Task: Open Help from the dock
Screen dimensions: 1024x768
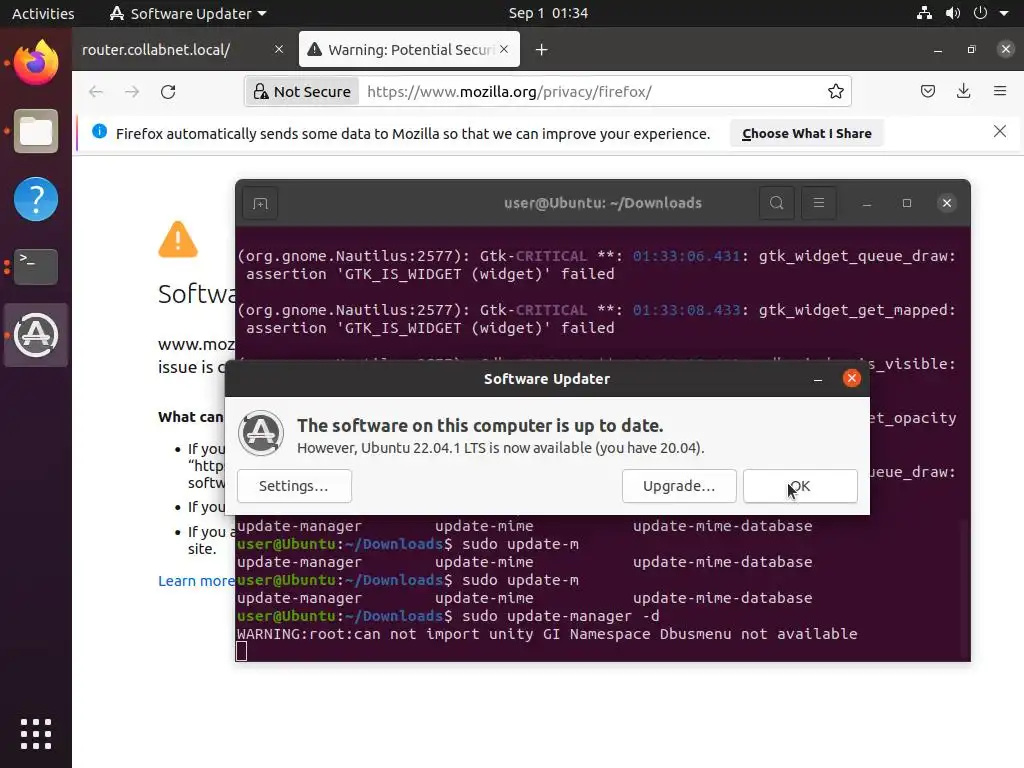Action: [x=36, y=199]
